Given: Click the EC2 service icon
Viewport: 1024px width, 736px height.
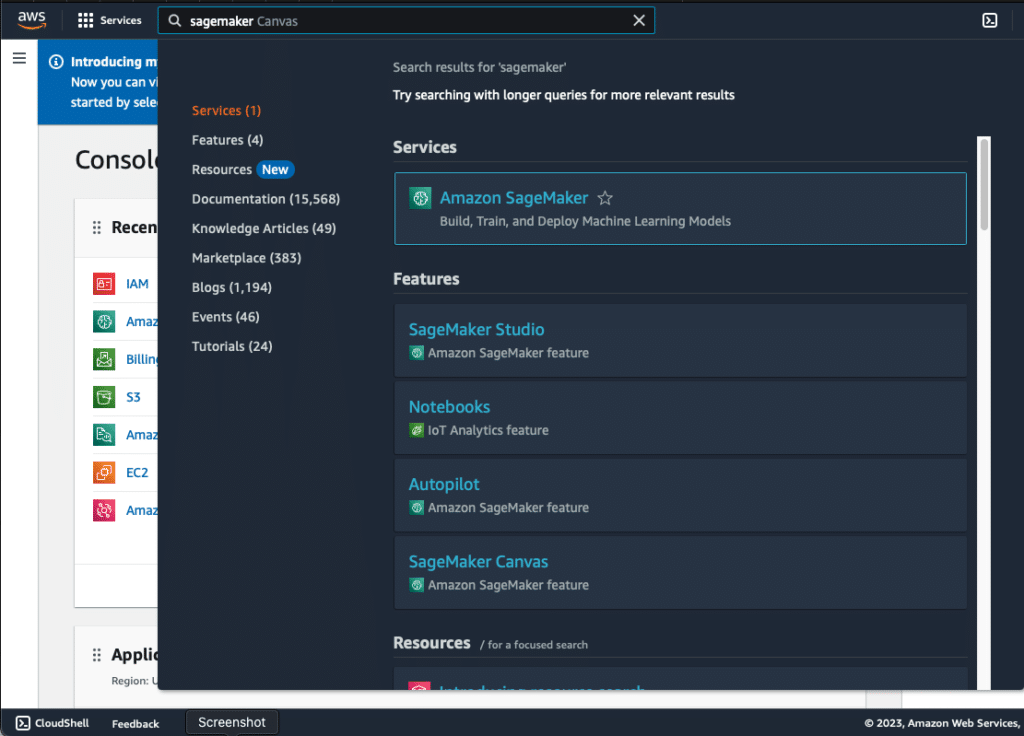Looking at the screenshot, I should tap(104, 472).
